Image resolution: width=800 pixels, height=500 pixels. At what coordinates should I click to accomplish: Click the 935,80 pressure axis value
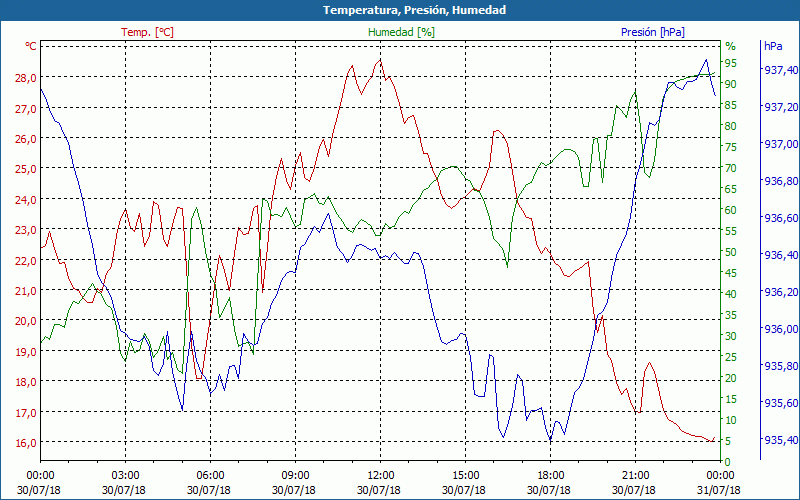pyautogui.click(x=781, y=366)
